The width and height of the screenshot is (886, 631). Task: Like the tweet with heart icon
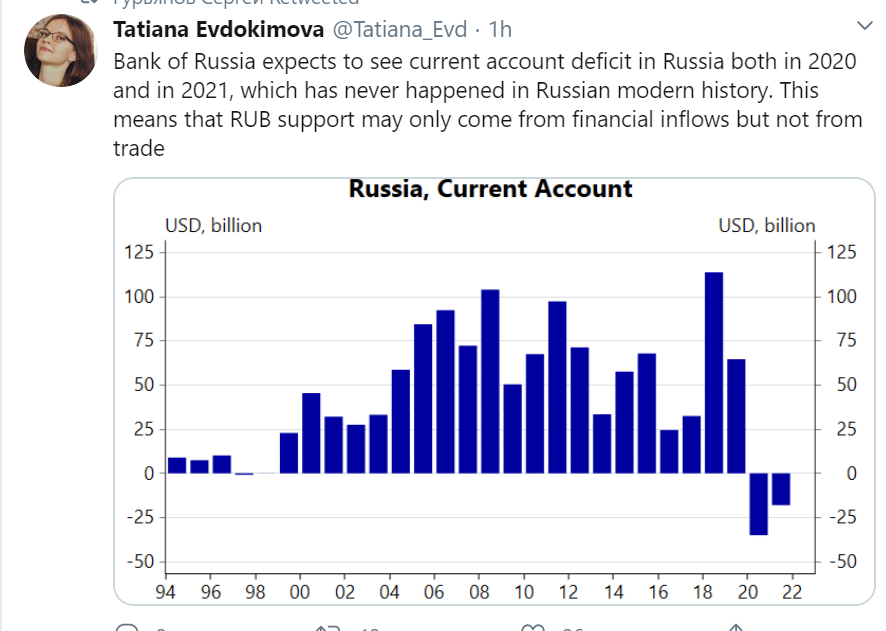(534, 628)
